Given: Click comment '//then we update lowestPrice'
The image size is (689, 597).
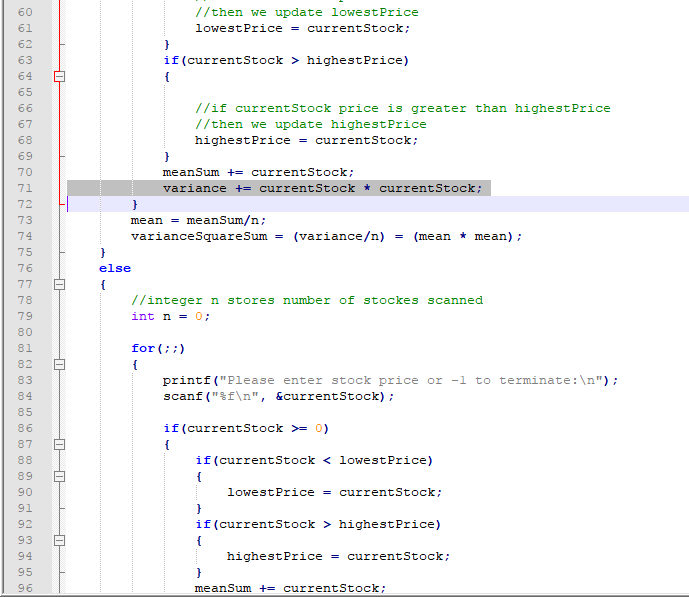Looking at the screenshot, I should click(x=307, y=12).
